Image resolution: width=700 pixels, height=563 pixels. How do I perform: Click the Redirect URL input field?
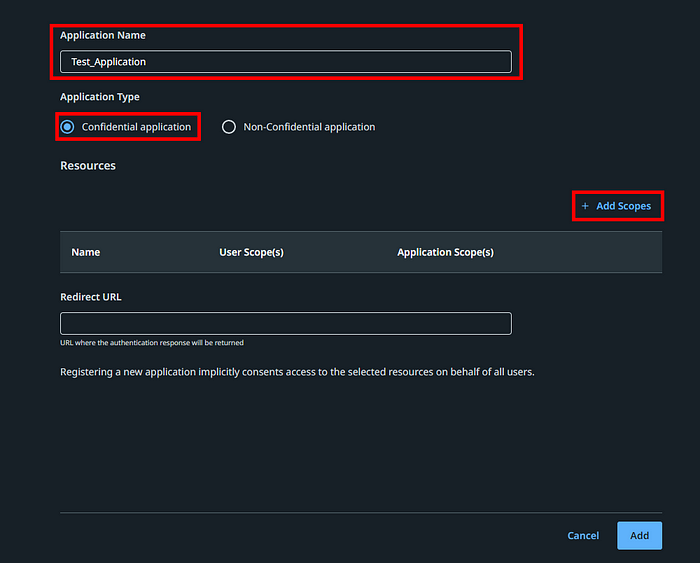[286, 323]
